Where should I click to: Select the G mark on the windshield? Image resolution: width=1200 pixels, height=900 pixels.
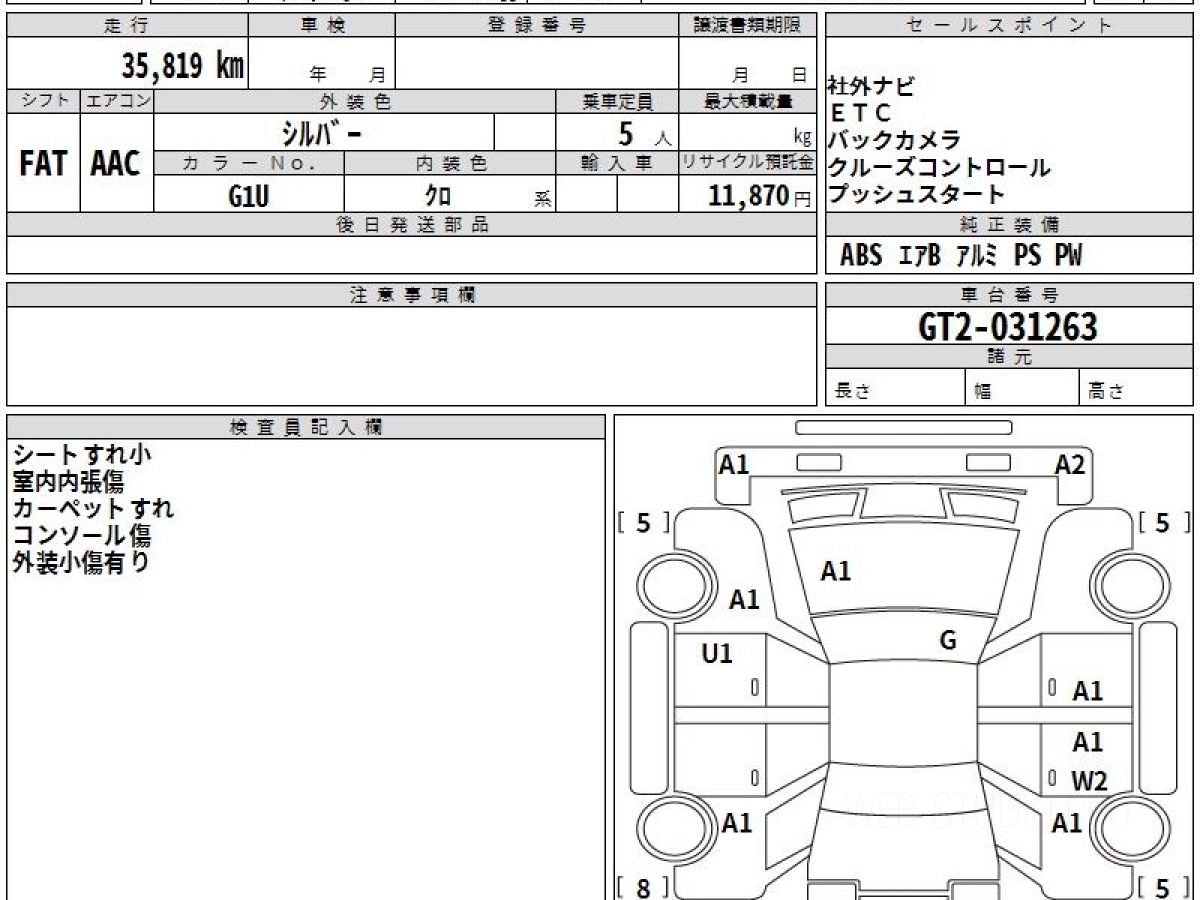[x=948, y=641]
